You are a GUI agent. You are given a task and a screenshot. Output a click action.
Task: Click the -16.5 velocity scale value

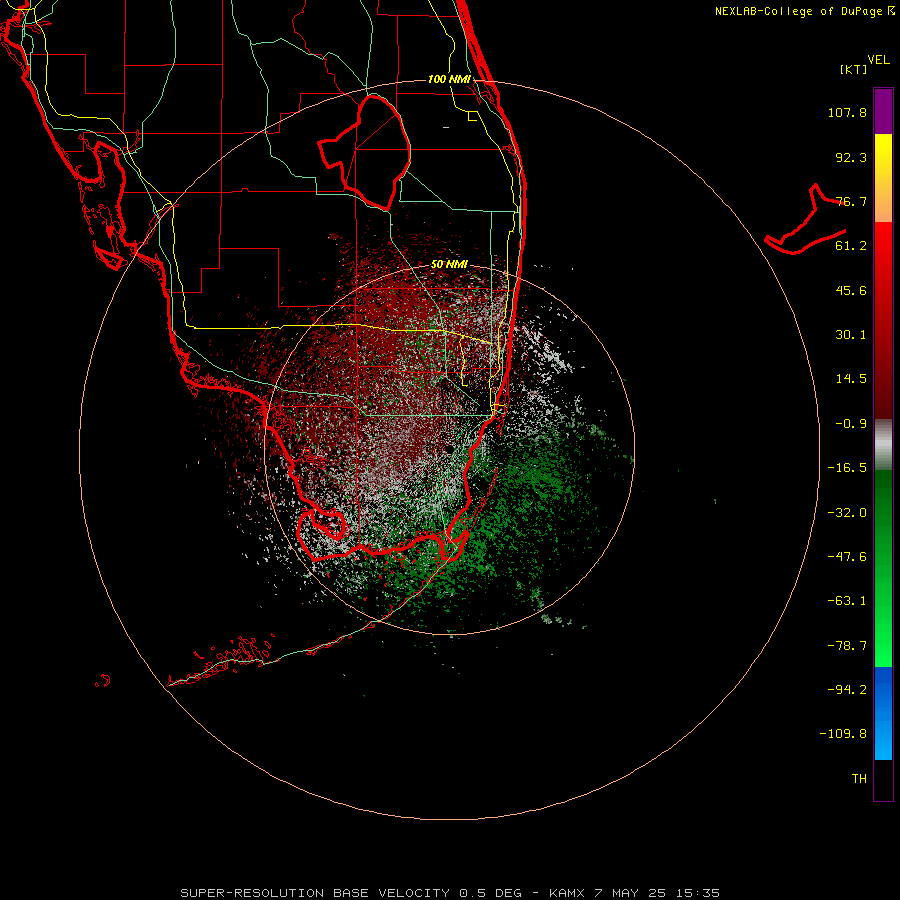click(847, 468)
